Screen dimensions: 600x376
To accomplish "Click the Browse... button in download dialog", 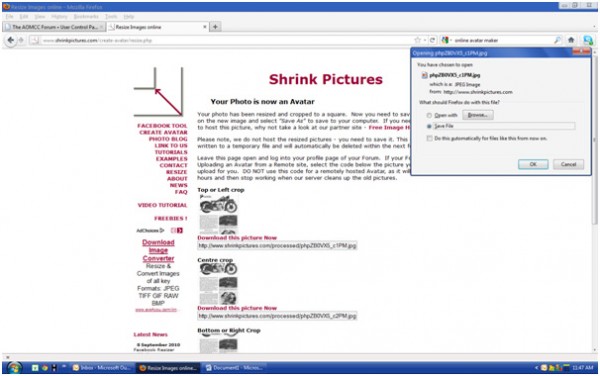I will (x=478, y=115).
